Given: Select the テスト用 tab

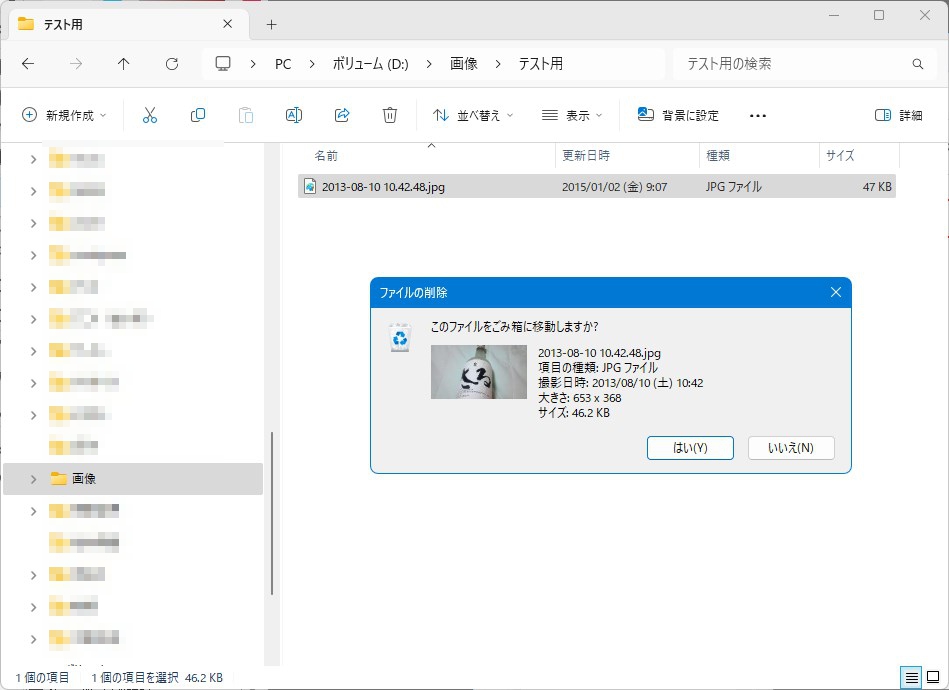Looking at the screenshot, I should pyautogui.click(x=125, y=24).
